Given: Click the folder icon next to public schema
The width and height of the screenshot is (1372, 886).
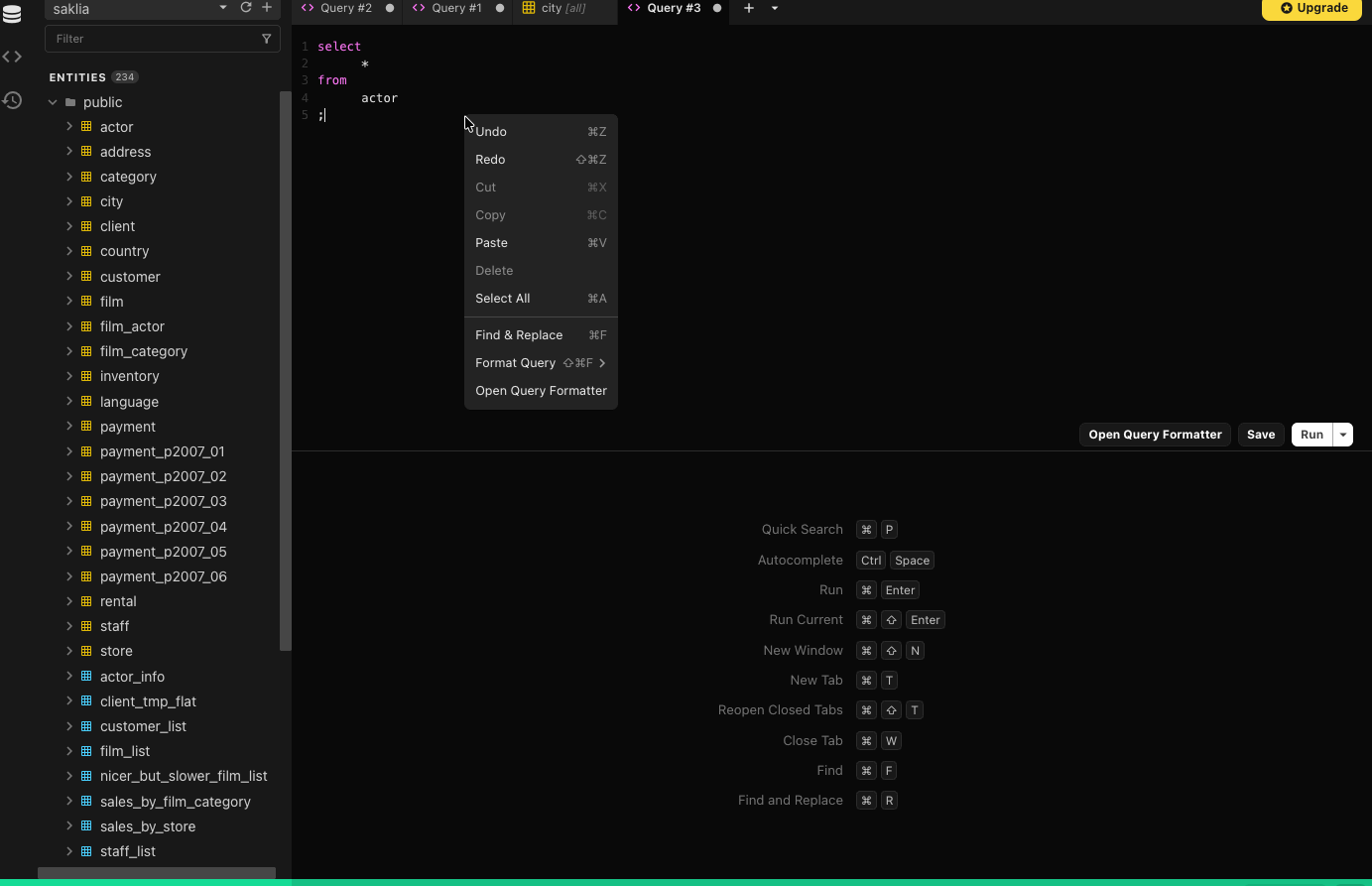Looking at the screenshot, I should tap(68, 101).
